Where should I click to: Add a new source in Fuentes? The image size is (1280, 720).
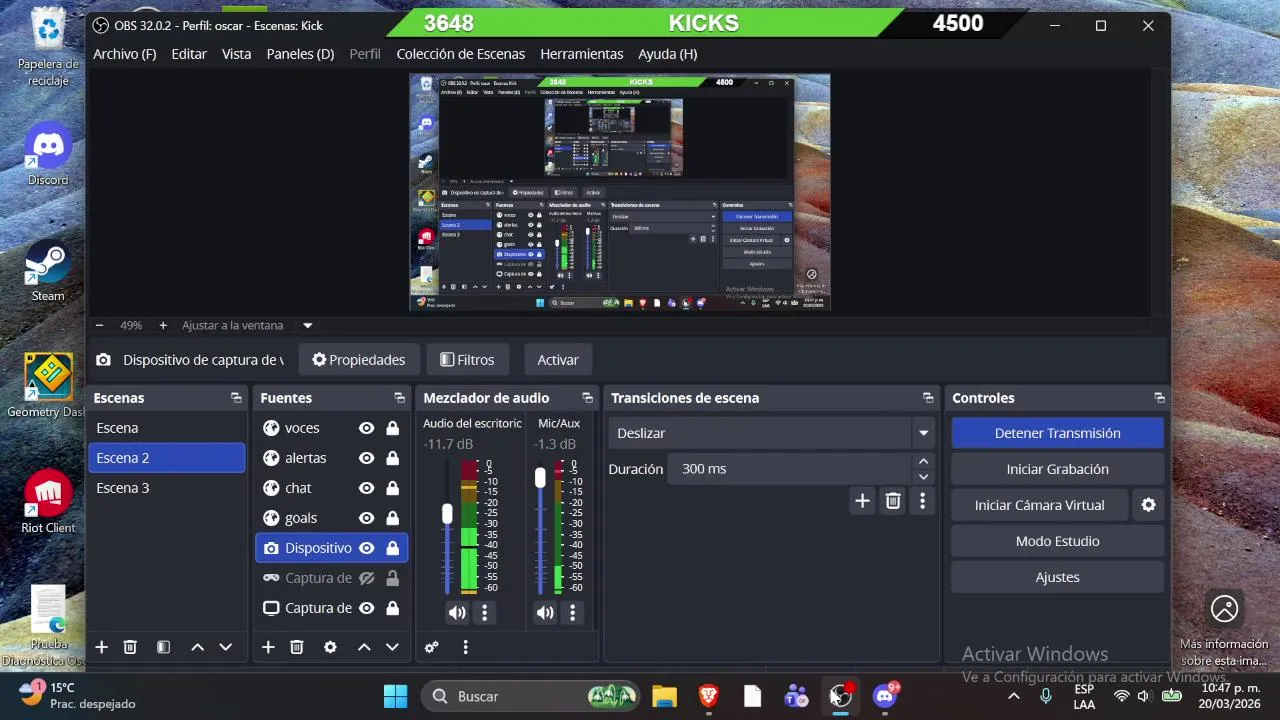point(268,647)
